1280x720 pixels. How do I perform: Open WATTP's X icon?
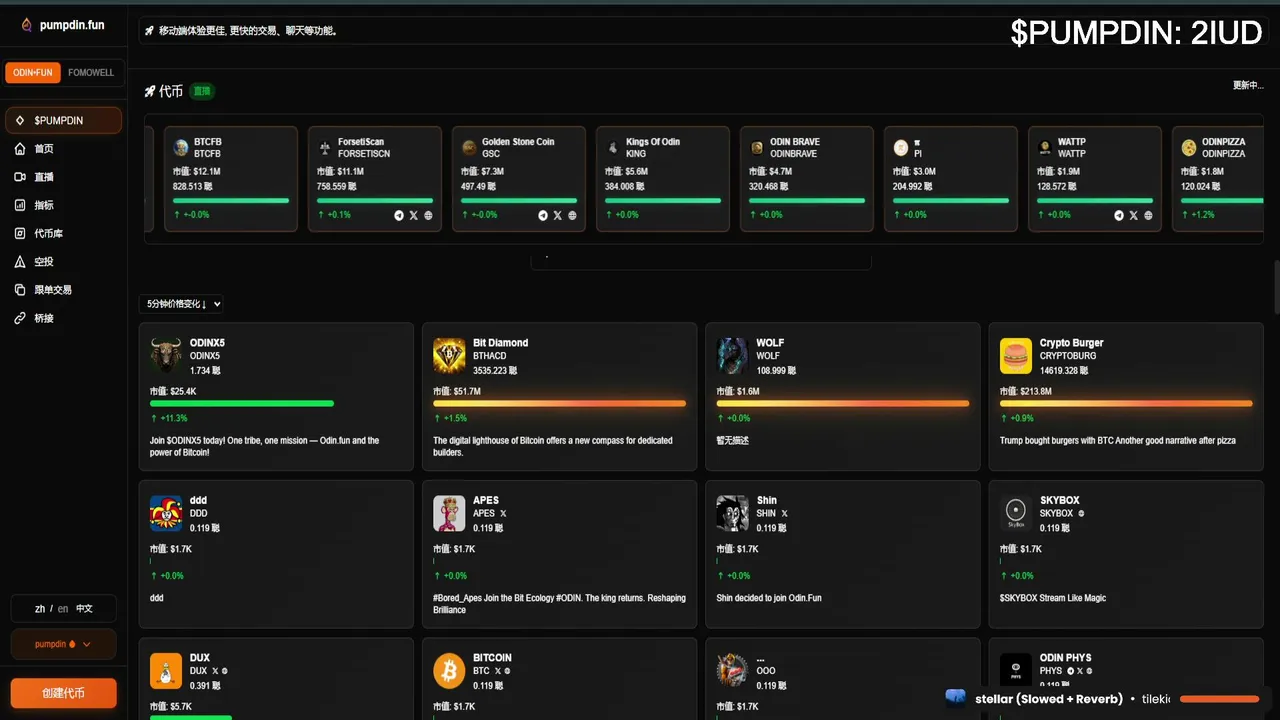click(x=1134, y=215)
